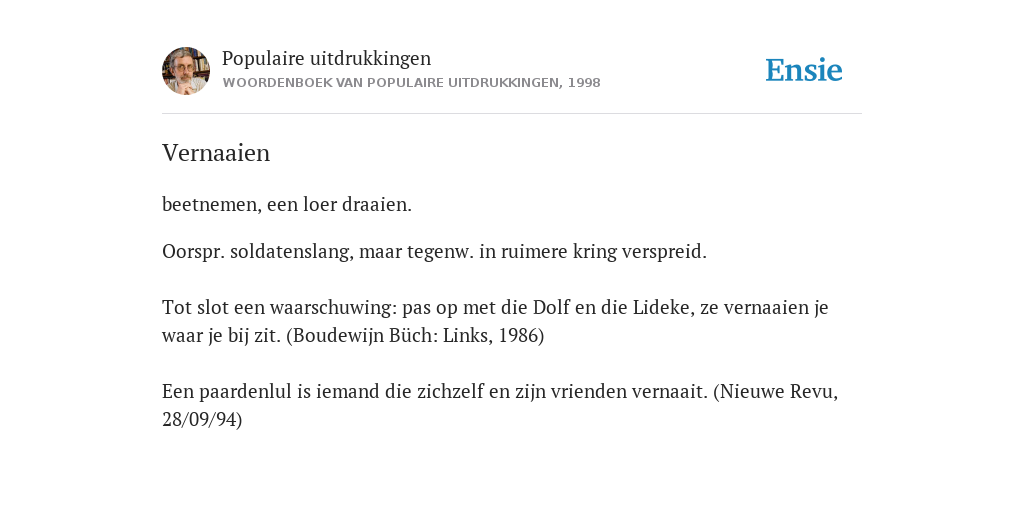Click the author's round profile photo
The image size is (1024, 512).
coord(186,71)
